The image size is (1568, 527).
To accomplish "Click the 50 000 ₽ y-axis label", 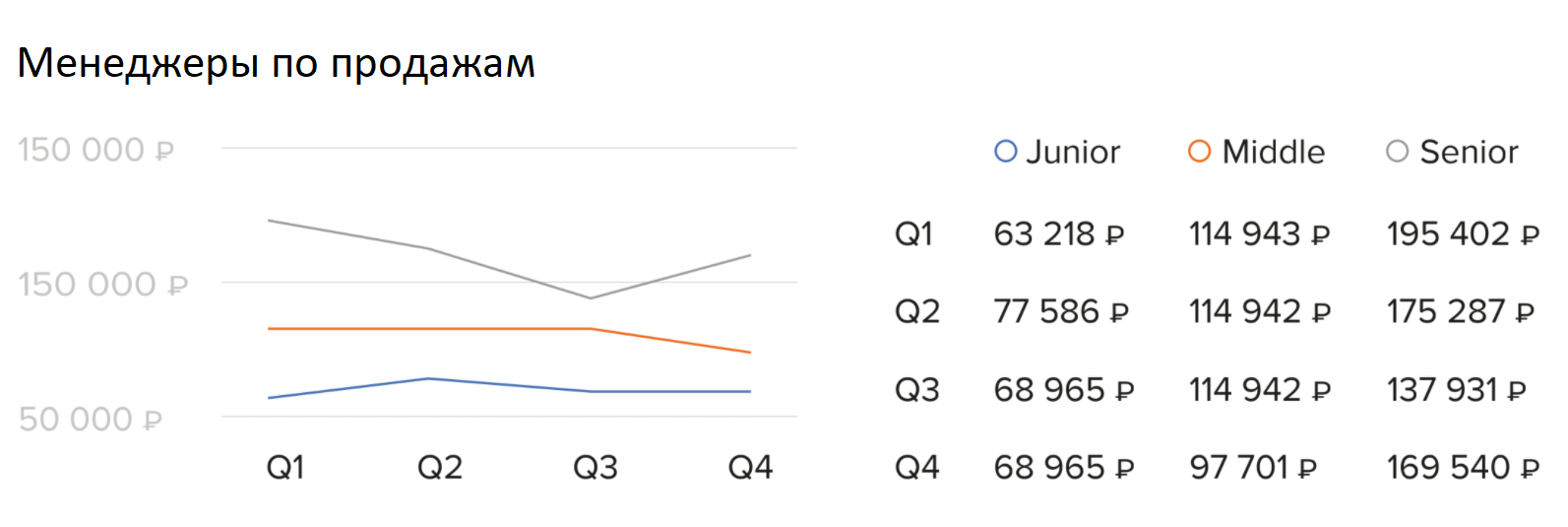I will (91, 420).
